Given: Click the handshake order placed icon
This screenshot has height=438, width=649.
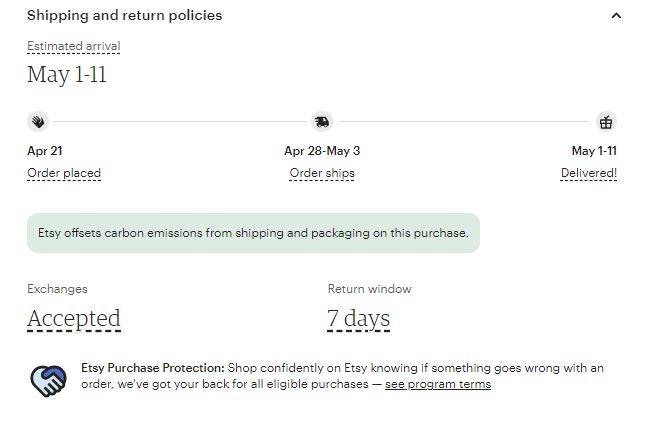Looking at the screenshot, I should [38, 122].
